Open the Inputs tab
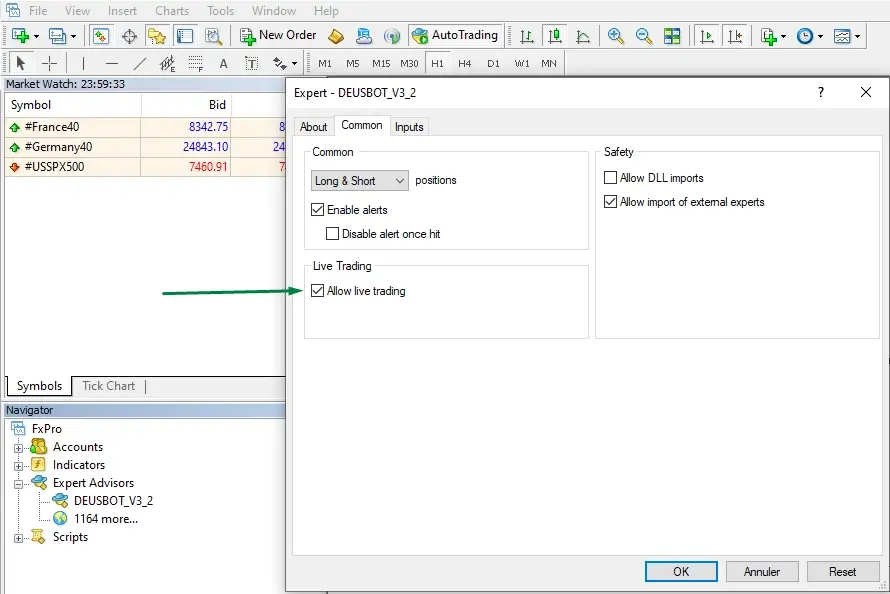The image size is (890, 594). tap(409, 127)
